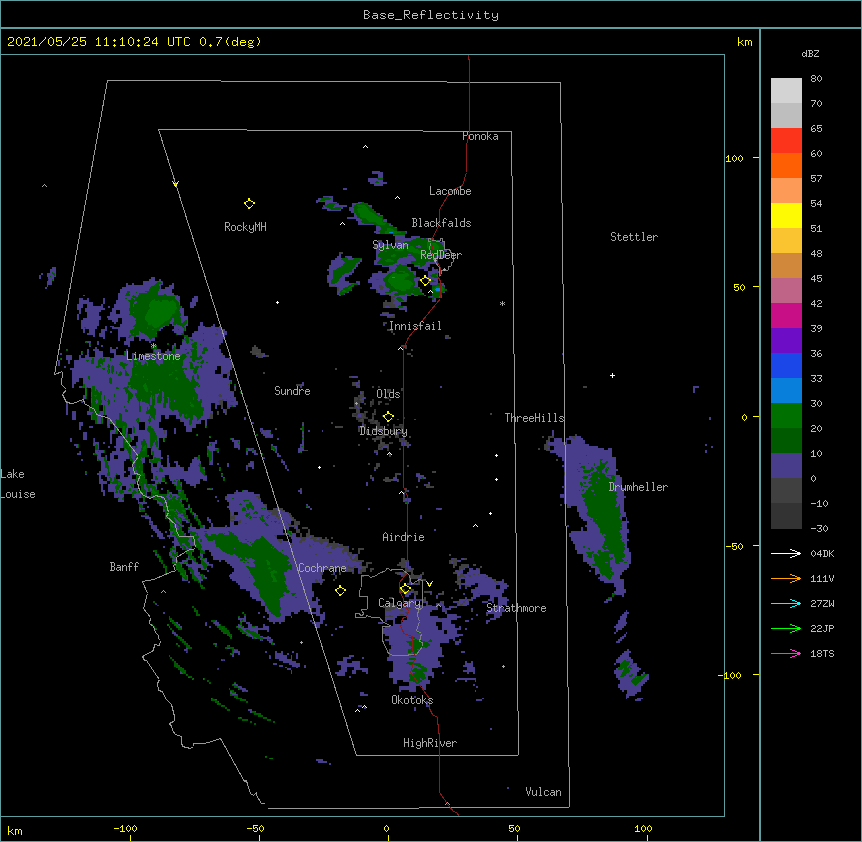Click the Banff town label
Image resolution: width=862 pixels, height=842 pixels.
point(124,567)
